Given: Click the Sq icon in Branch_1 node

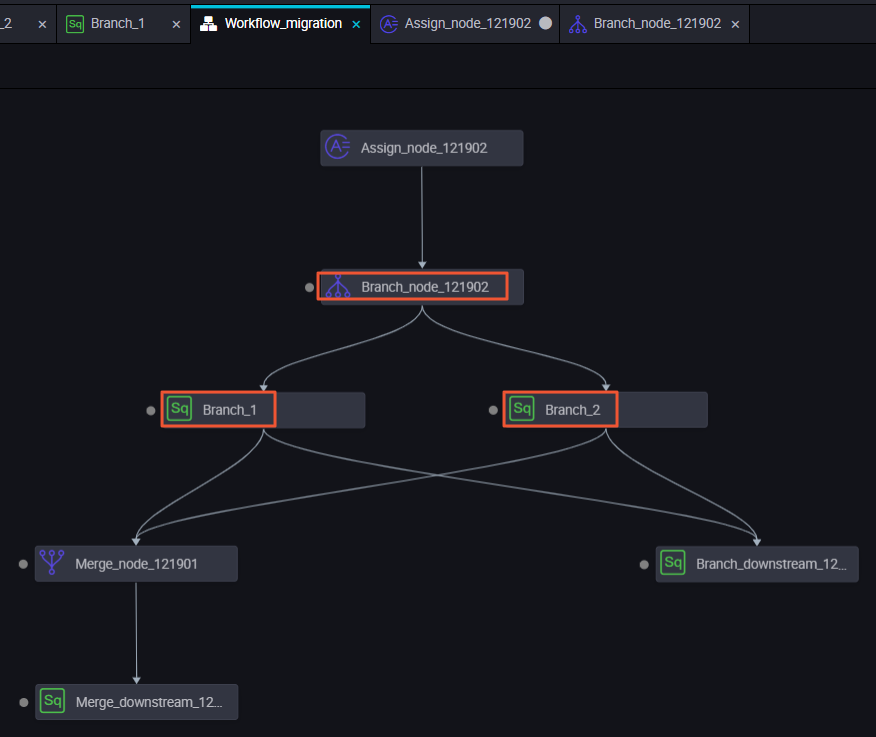Looking at the screenshot, I should tap(179, 409).
